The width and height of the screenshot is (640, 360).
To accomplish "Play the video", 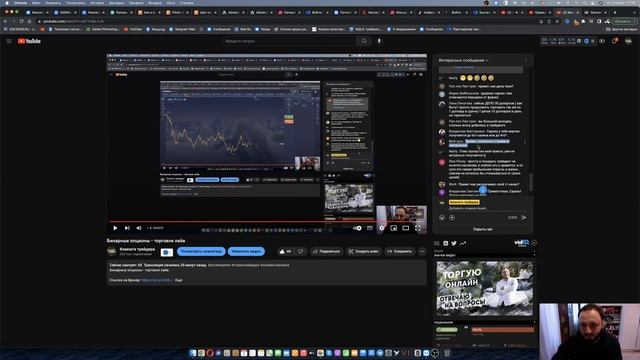I will pyautogui.click(x=115, y=228).
